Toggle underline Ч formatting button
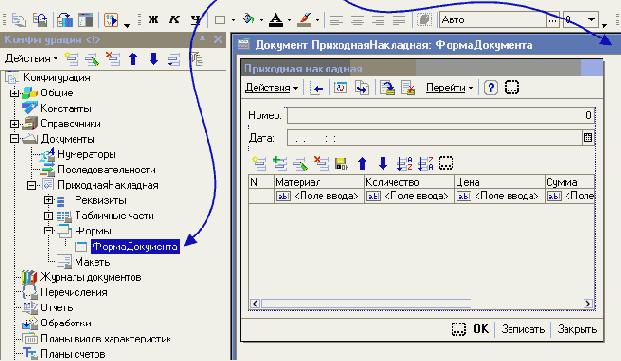The height and width of the screenshot is (361, 621). [195, 19]
